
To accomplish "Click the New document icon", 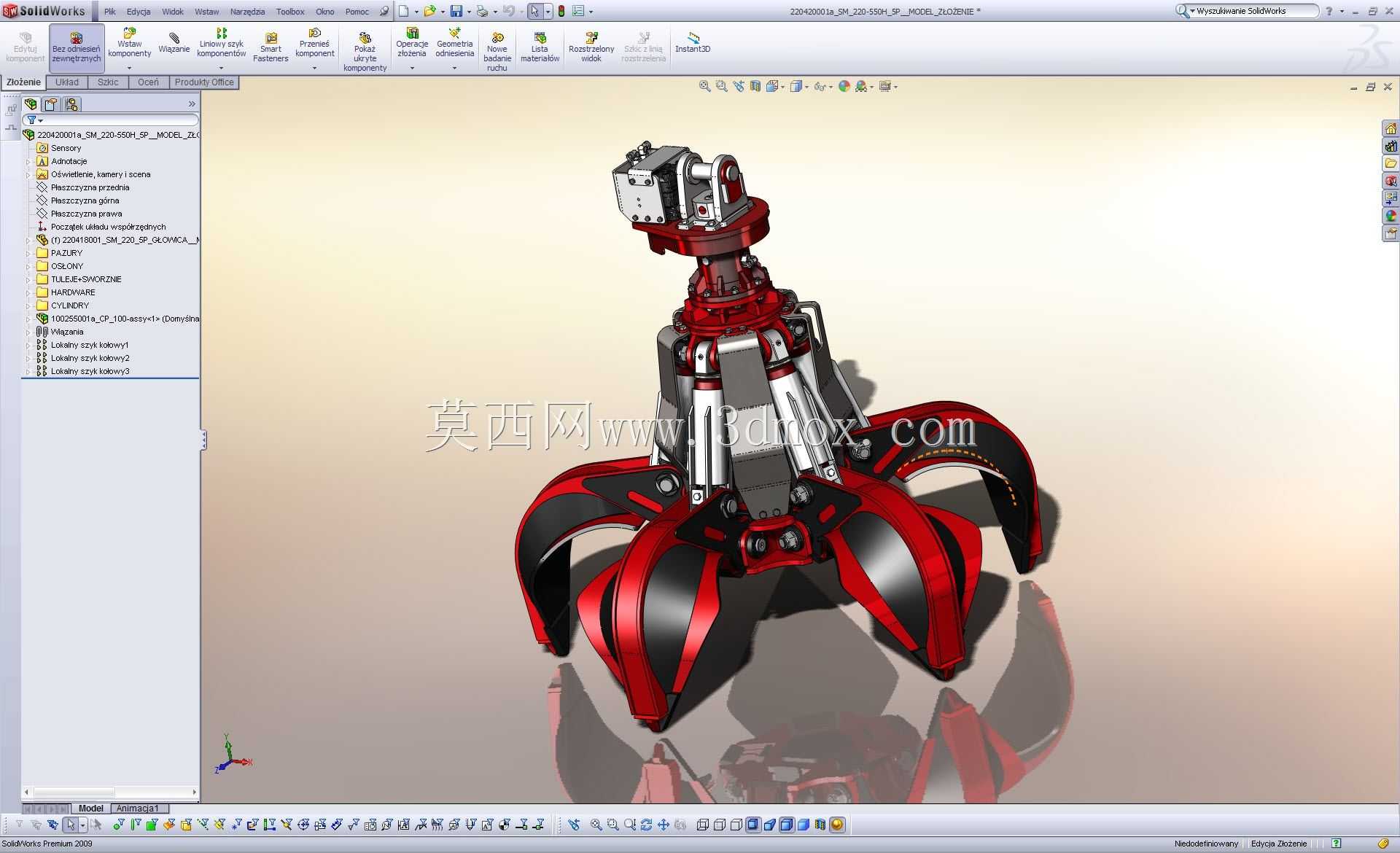I will pos(403,11).
